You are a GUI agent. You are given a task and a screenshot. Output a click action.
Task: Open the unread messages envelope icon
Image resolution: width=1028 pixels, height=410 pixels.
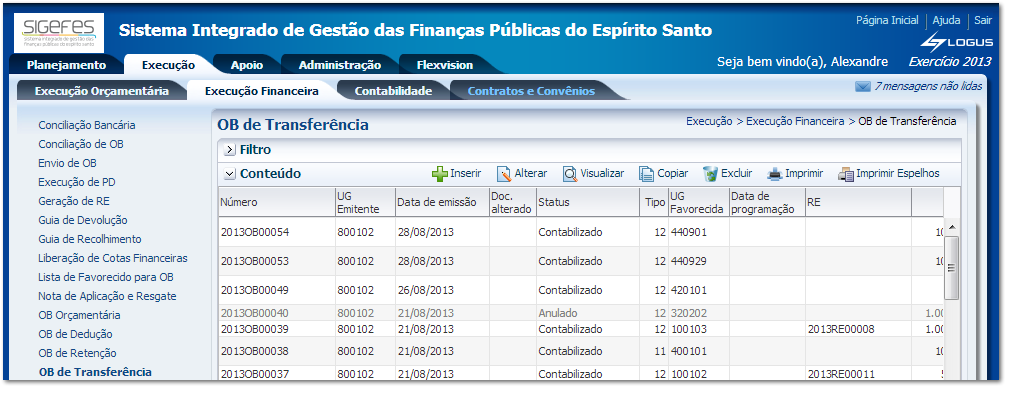pyautogui.click(x=862, y=87)
